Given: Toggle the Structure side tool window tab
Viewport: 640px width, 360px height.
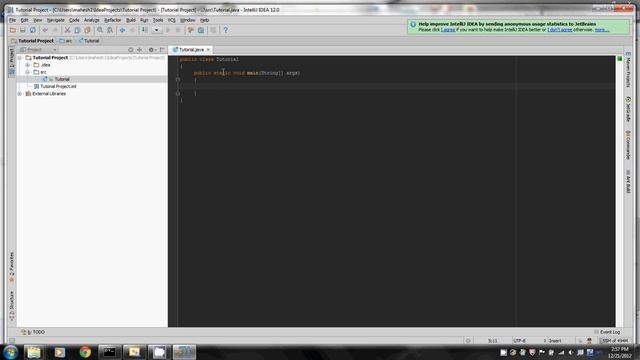Looking at the screenshot, I should [12, 306].
